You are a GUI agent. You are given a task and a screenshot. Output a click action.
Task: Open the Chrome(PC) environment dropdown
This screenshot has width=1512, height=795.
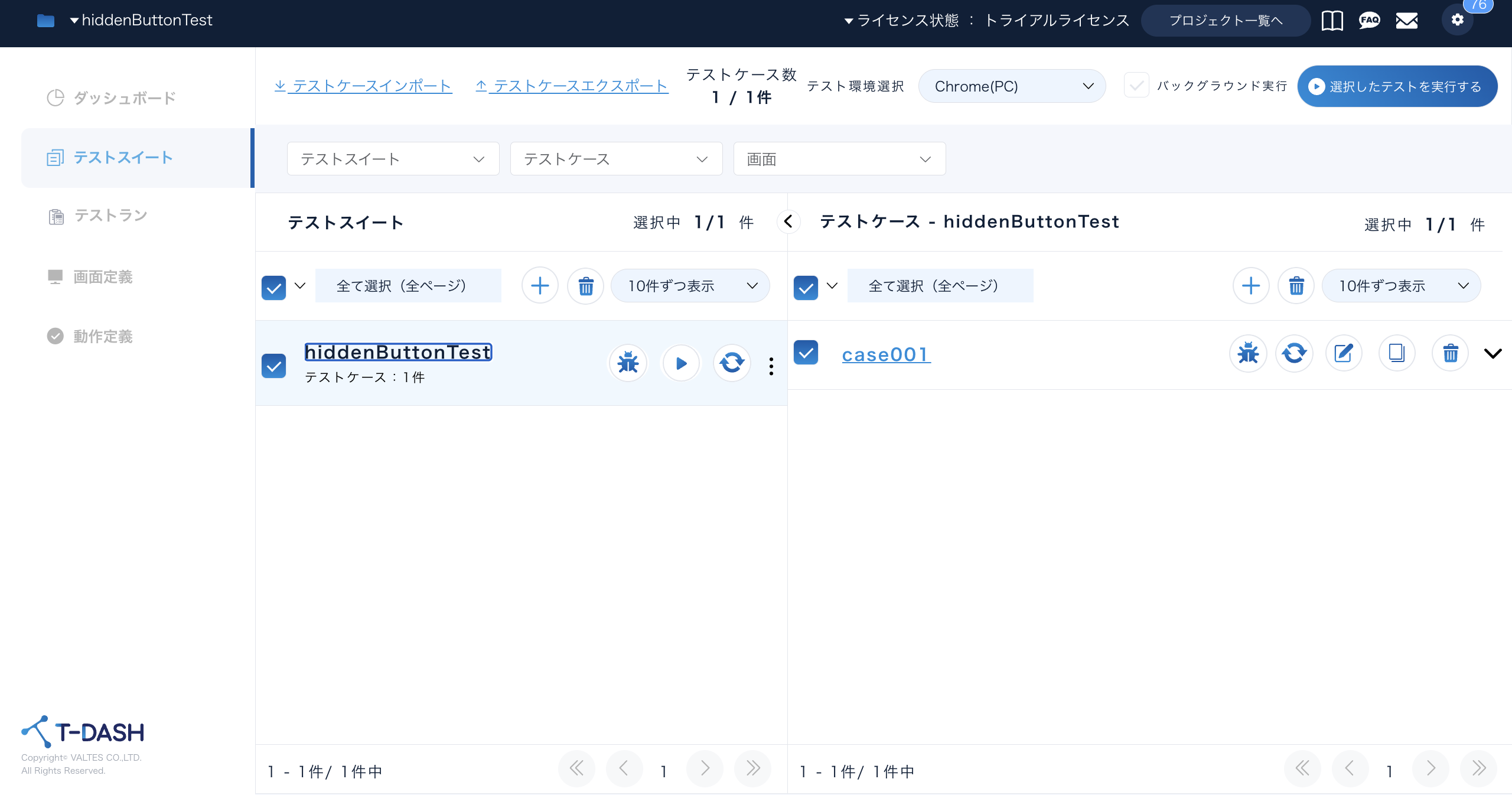[x=1012, y=86]
